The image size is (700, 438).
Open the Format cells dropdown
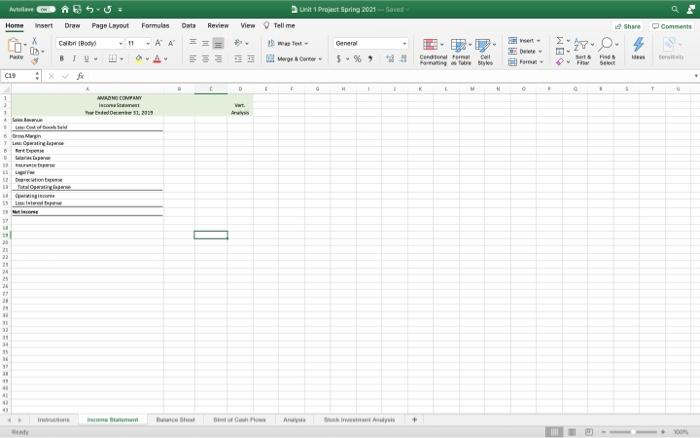(x=525, y=62)
